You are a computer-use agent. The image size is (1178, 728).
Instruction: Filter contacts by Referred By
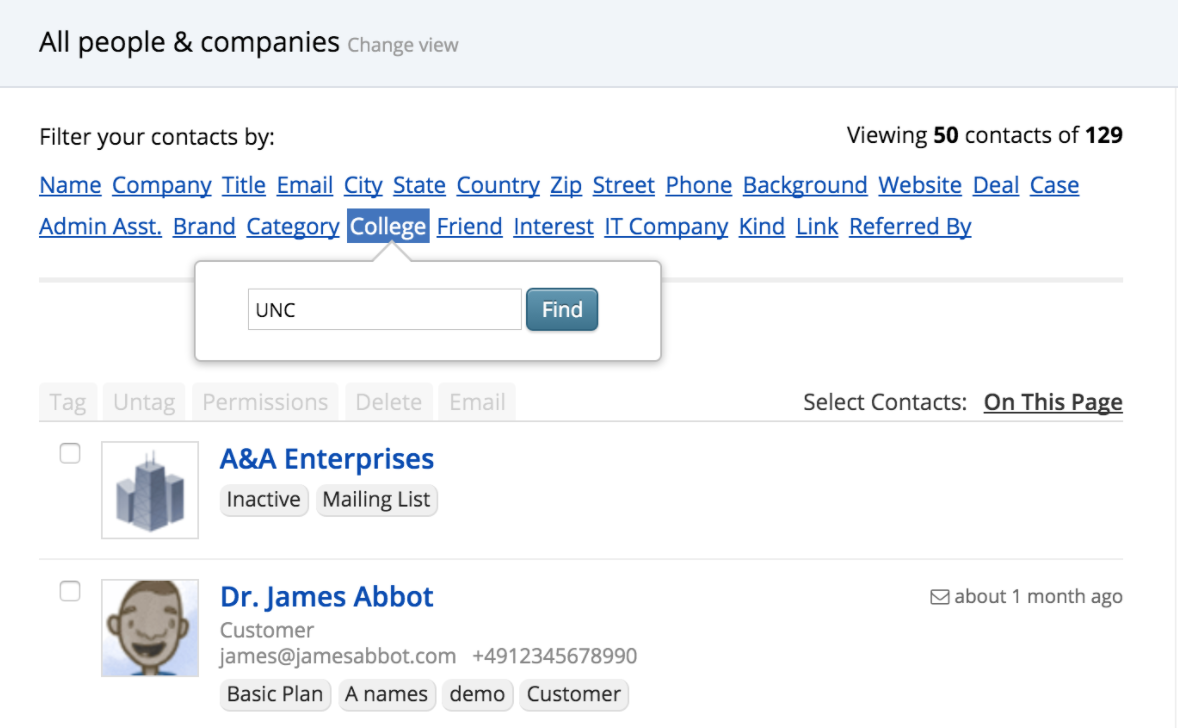click(910, 226)
